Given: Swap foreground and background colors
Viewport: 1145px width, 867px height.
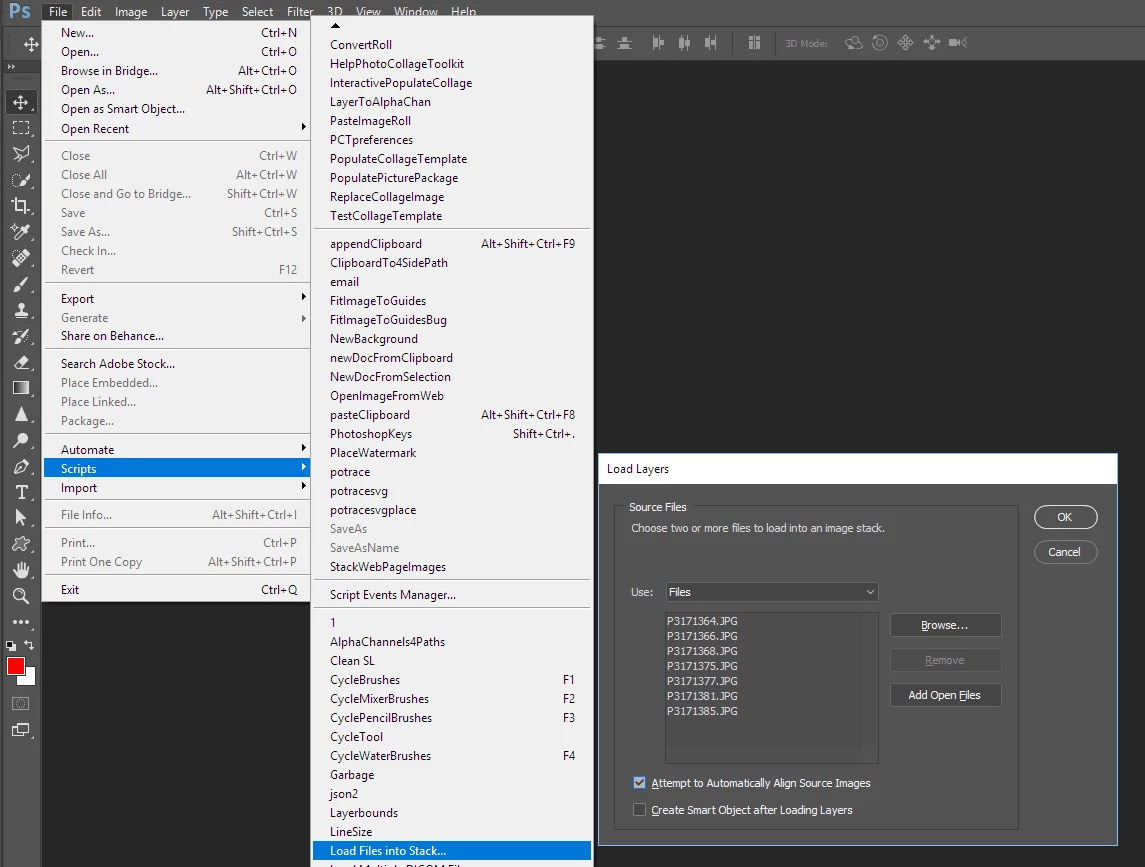Looking at the screenshot, I should click(29, 645).
